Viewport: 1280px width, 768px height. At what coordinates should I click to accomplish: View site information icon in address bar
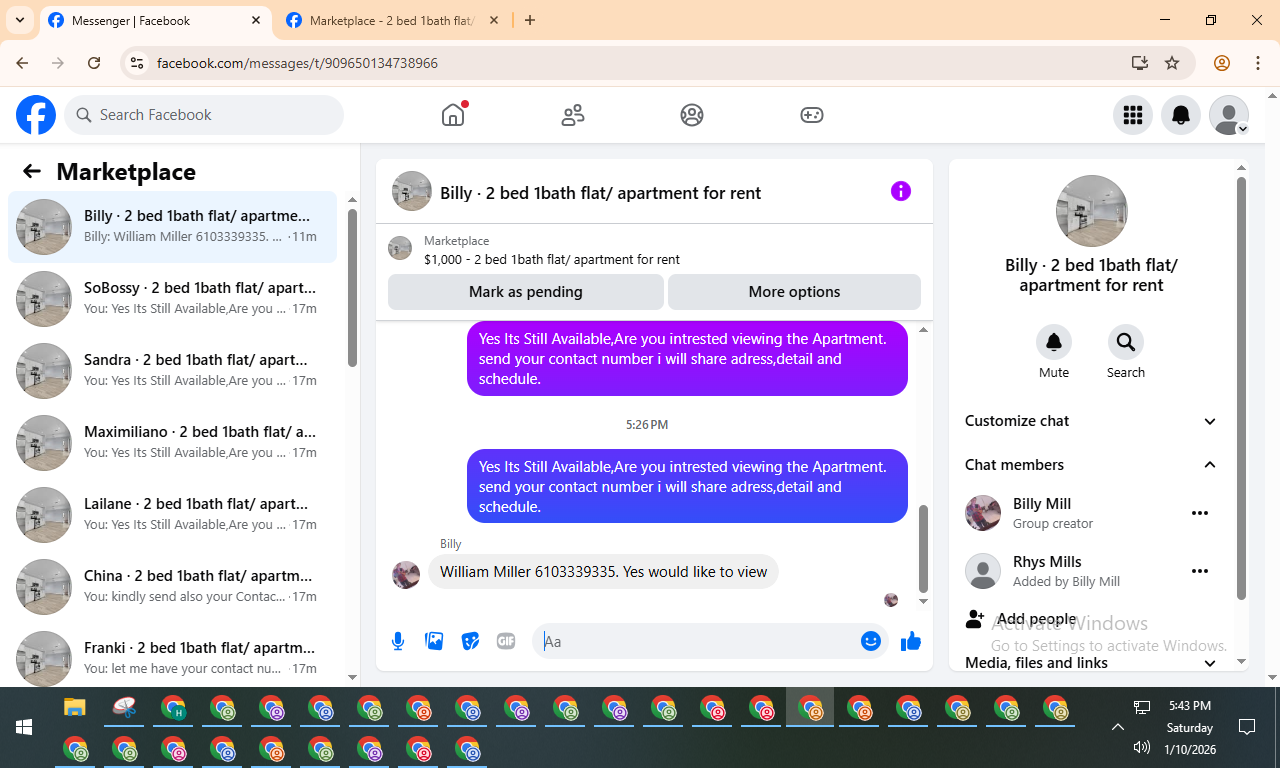click(x=138, y=63)
